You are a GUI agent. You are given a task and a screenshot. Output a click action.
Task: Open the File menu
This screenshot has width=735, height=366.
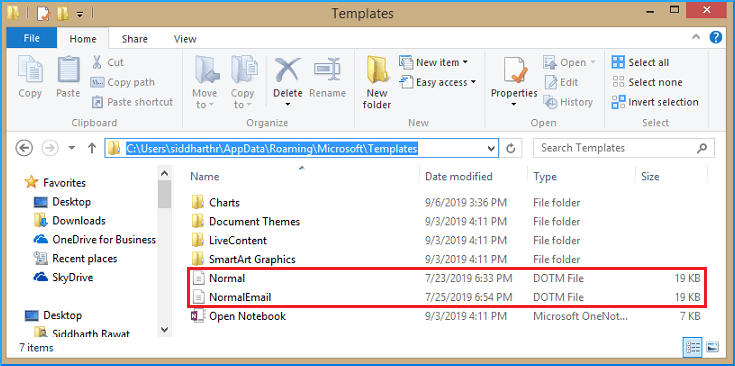(31, 38)
